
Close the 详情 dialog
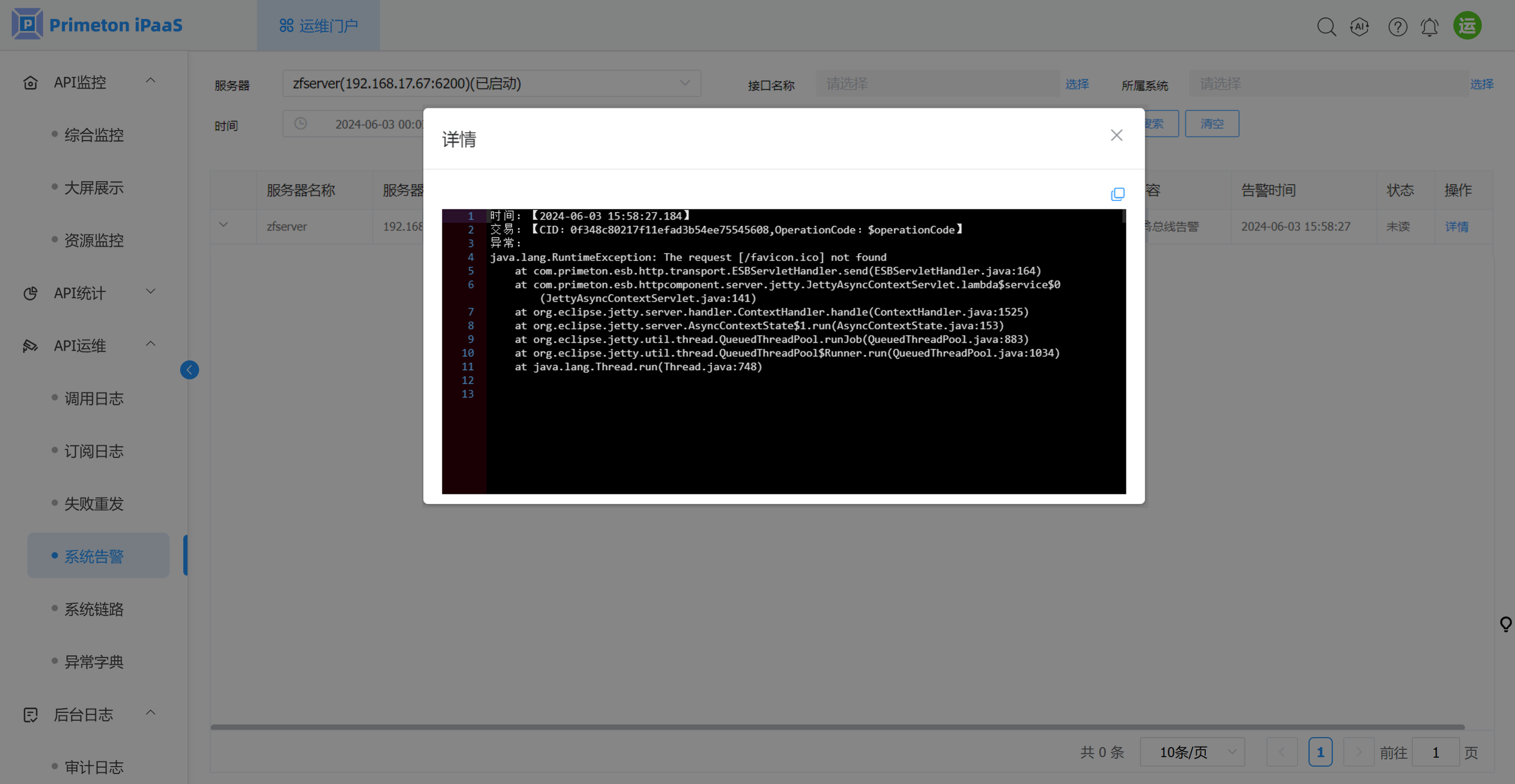tap(1116, 135)
